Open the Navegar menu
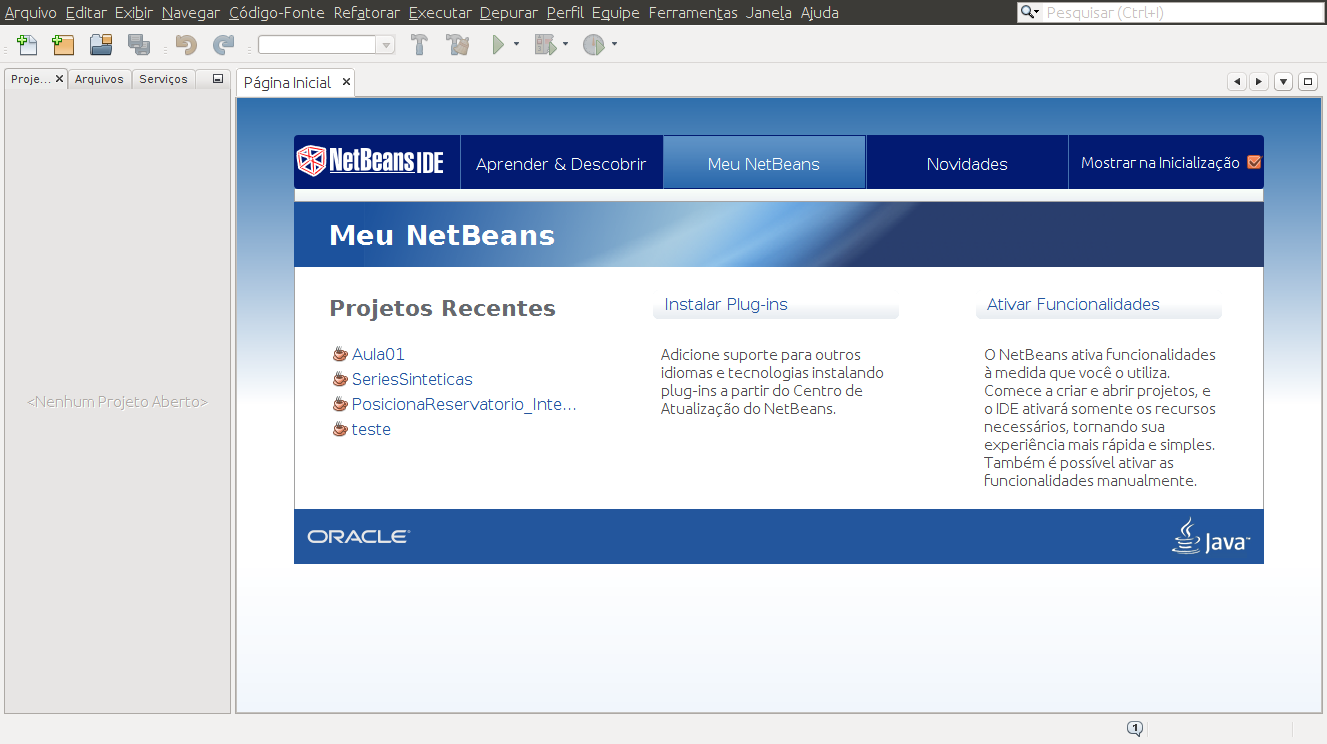 click(191, 13)
